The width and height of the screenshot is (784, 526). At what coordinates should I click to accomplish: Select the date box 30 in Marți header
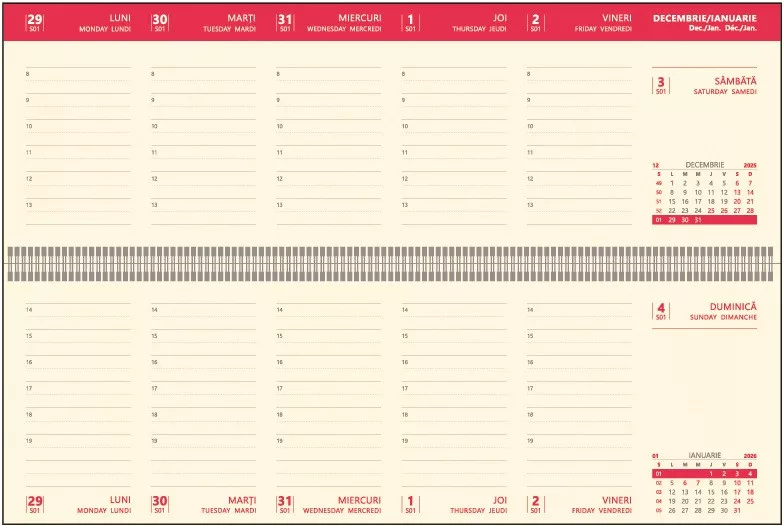coord(160,22)
